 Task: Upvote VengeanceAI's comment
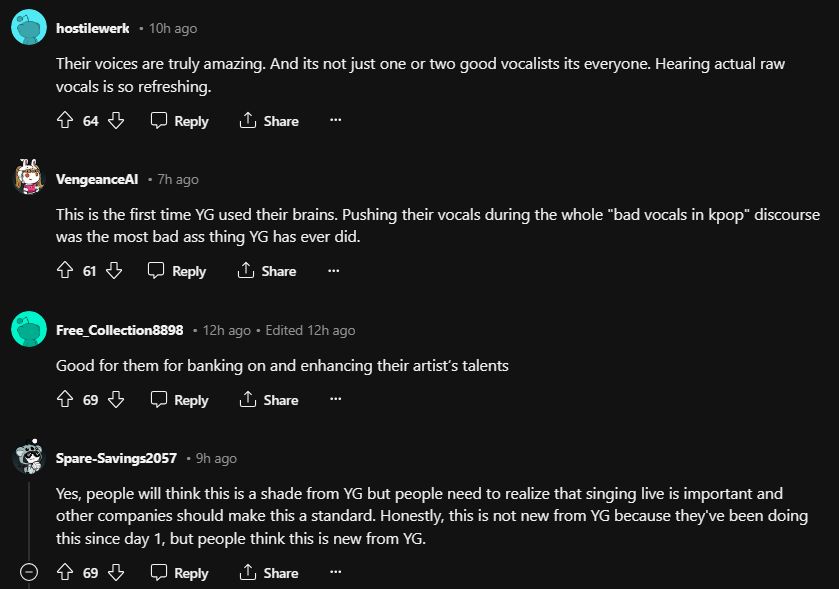click(x=66, y=271)
